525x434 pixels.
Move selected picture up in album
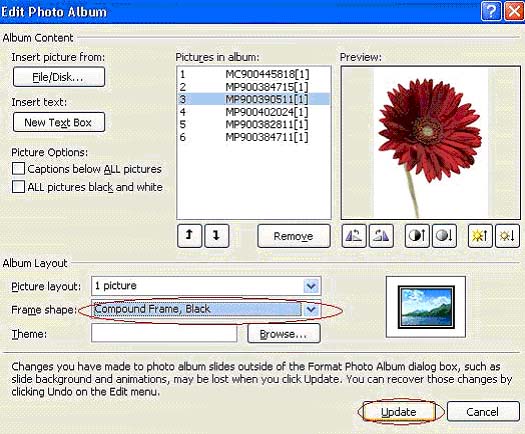click(x=190, y=236)
